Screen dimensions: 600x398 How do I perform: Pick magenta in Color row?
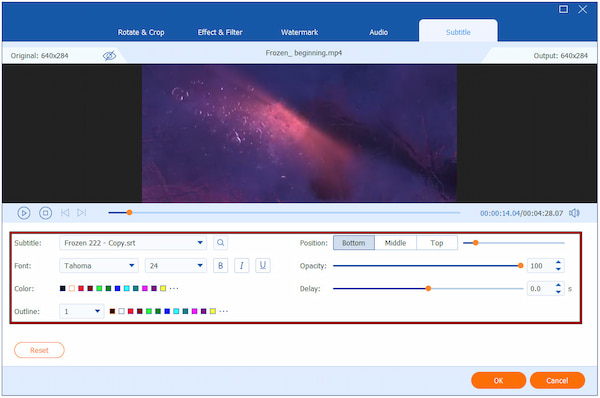(145, 288)
